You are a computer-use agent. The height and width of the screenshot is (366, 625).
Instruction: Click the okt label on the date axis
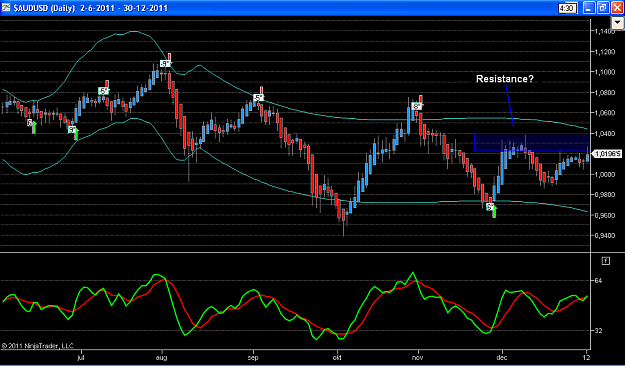click(x=338, y=357)
